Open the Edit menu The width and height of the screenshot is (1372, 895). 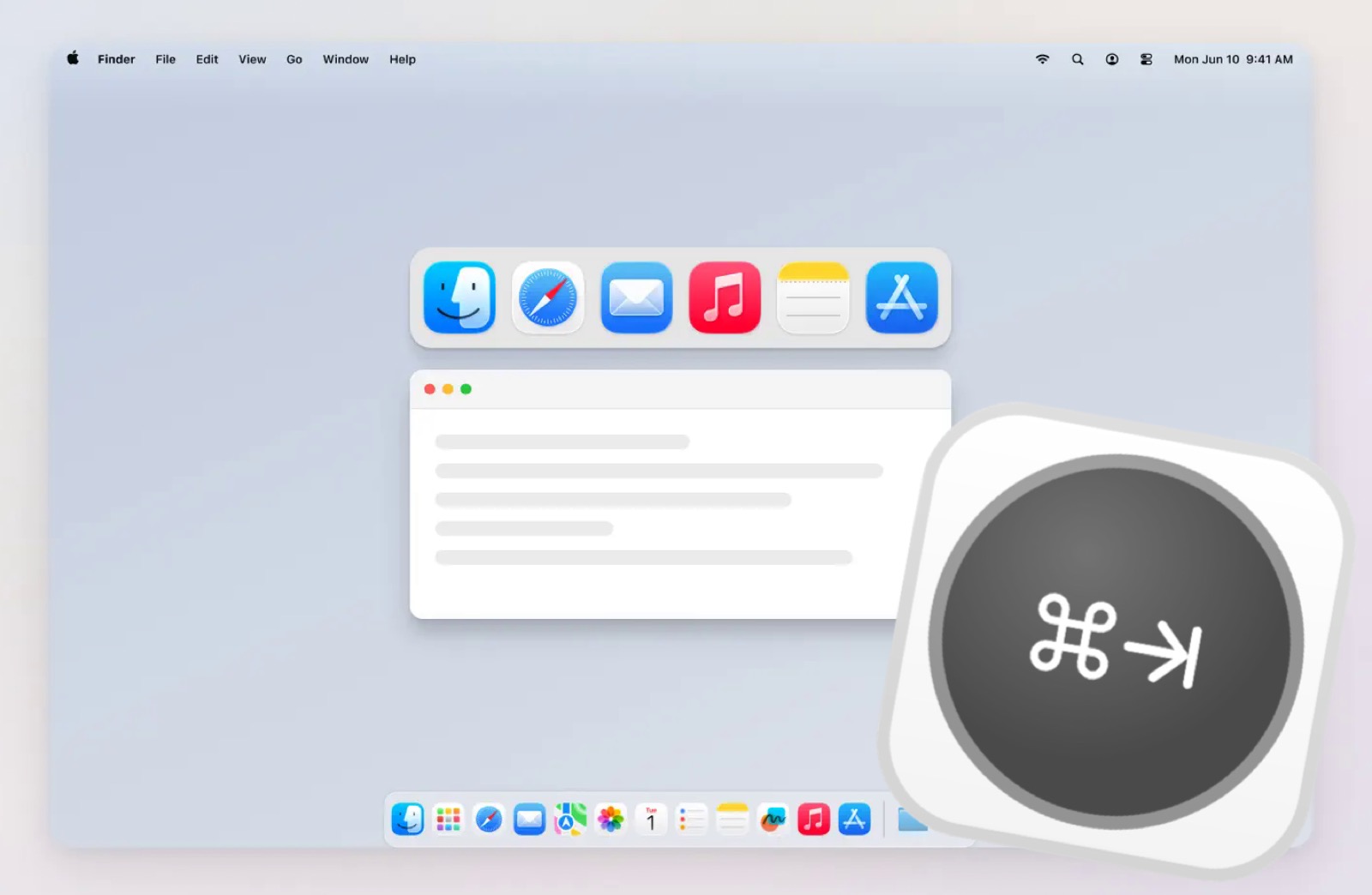[x=207, y=59]
